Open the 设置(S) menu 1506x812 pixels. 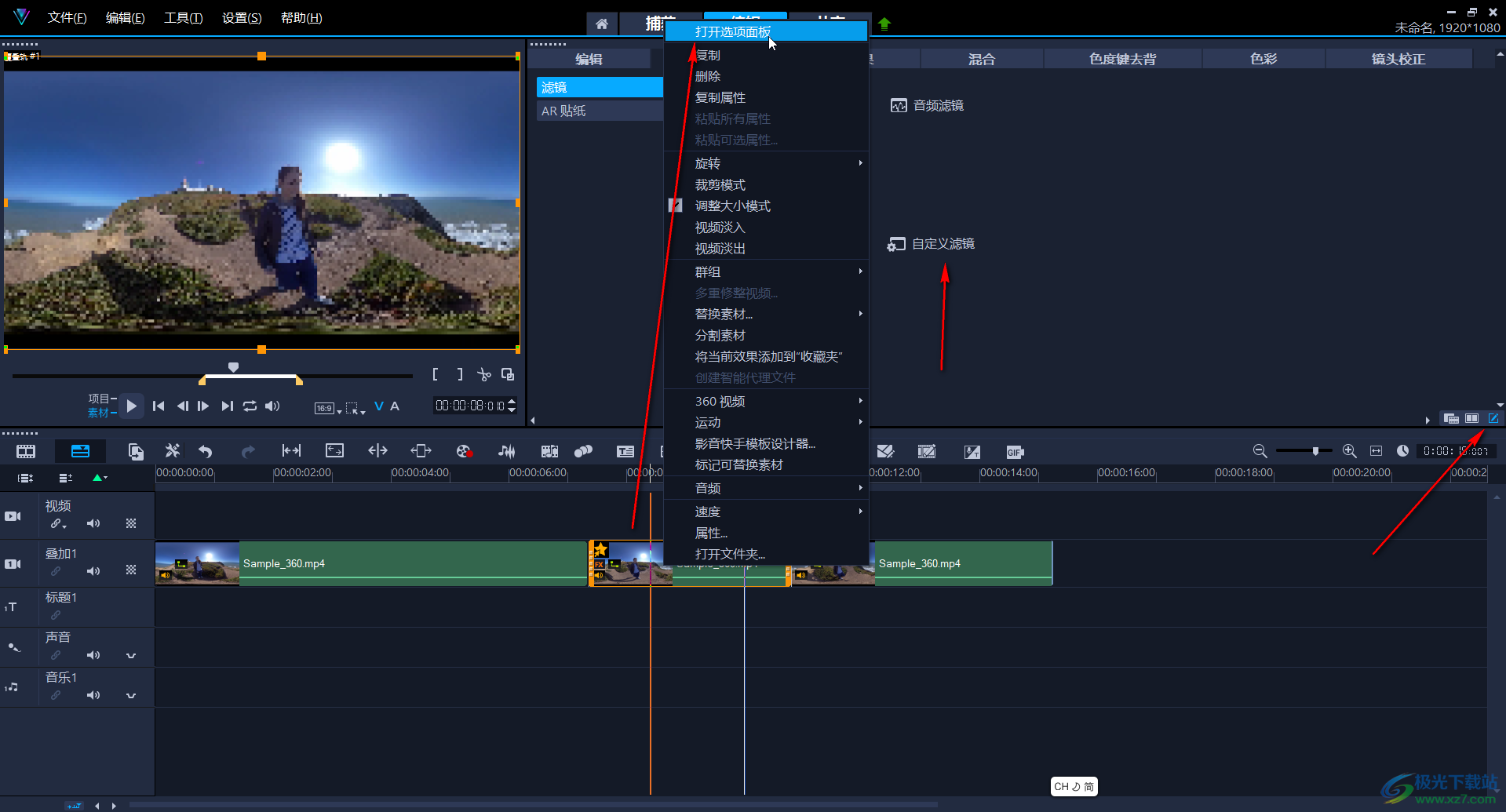click(x=242, y=18)
